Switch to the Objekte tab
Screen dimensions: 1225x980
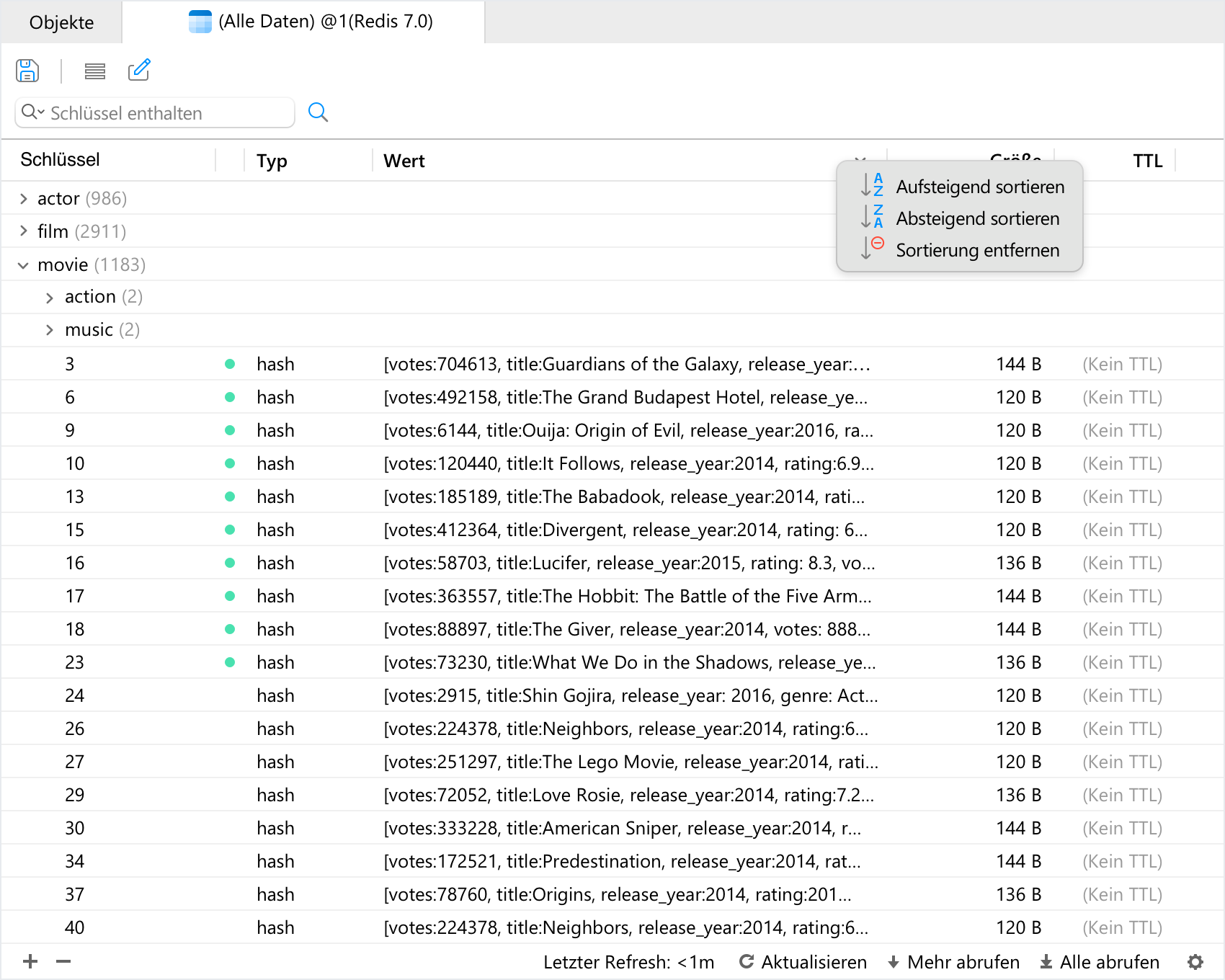point(62,22)
